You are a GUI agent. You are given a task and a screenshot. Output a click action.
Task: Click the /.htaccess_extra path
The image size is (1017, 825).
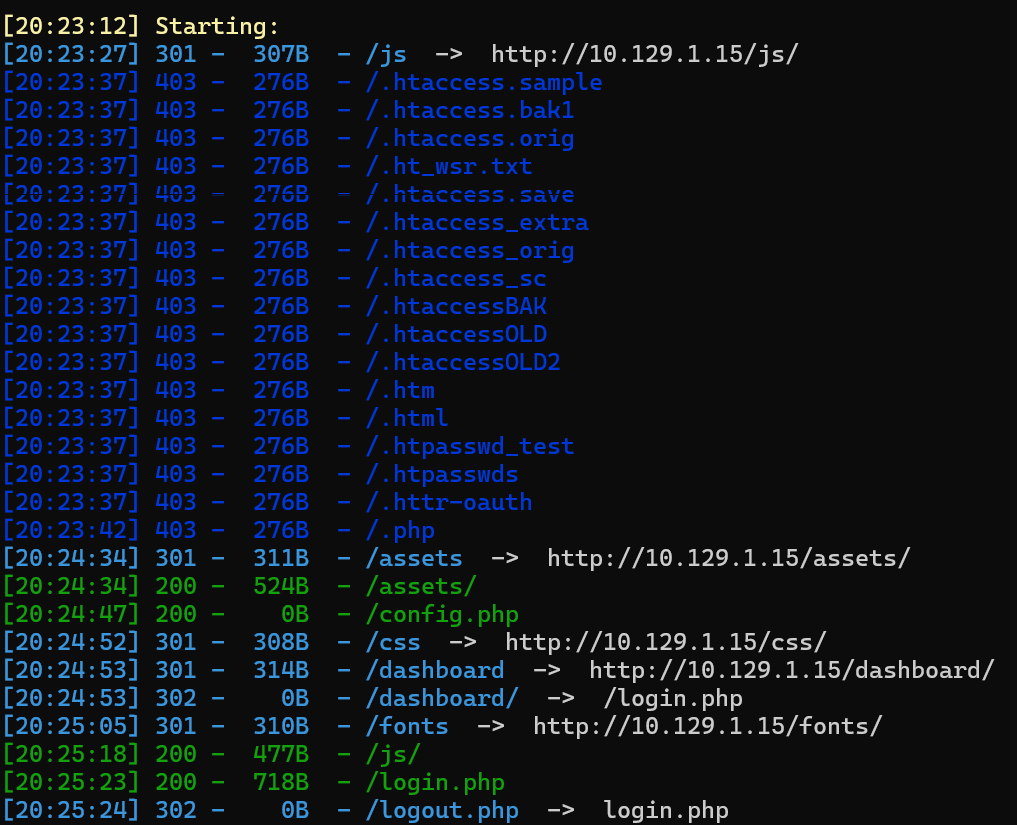(477, 222)
